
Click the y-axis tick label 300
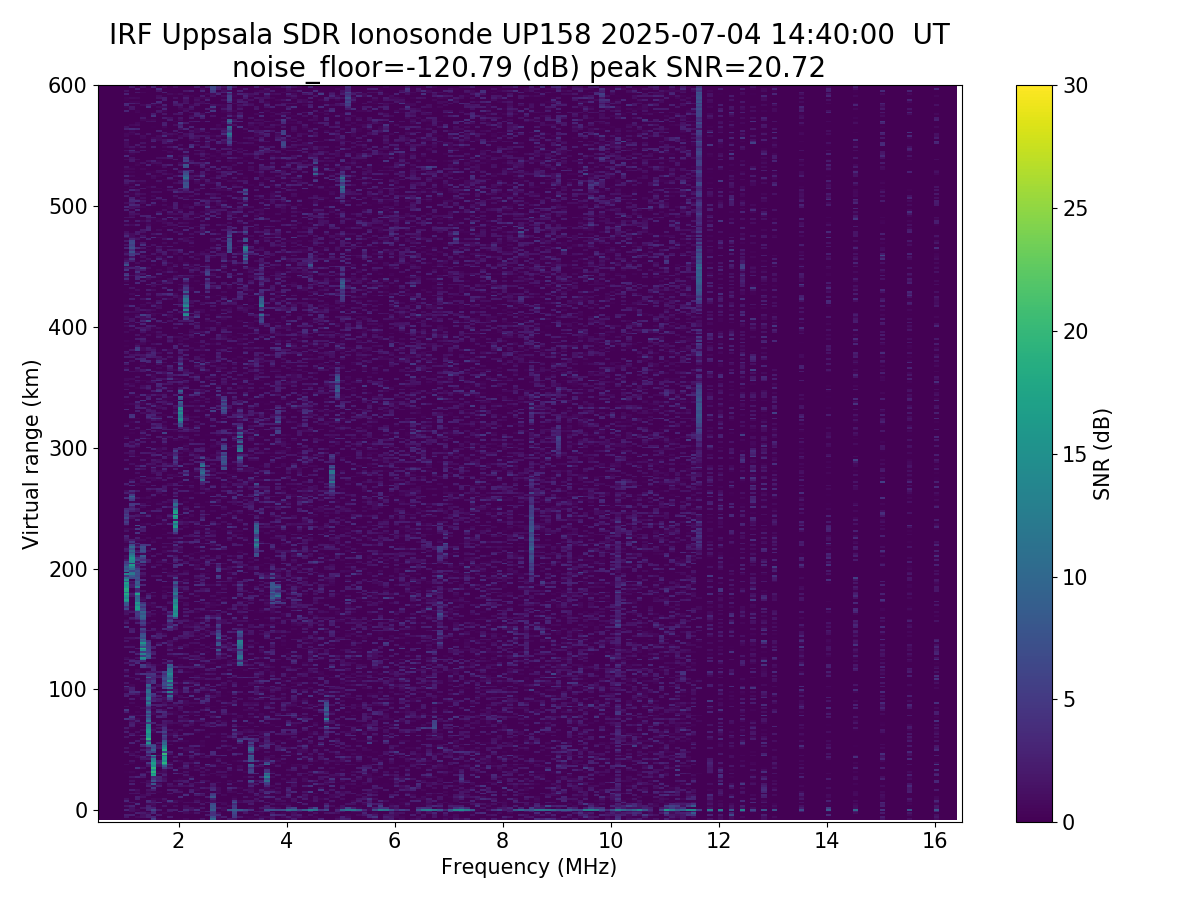(69, 448)
